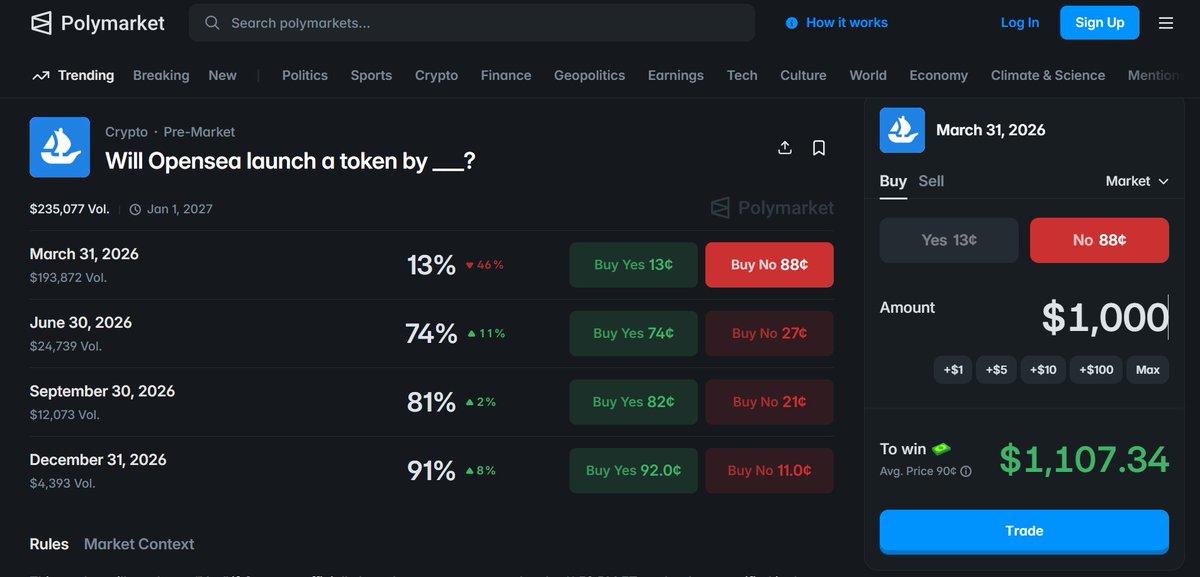1200x577 pixels.
Task: Click Buy No 88¢ for March 31
Action: pos(769,265)
